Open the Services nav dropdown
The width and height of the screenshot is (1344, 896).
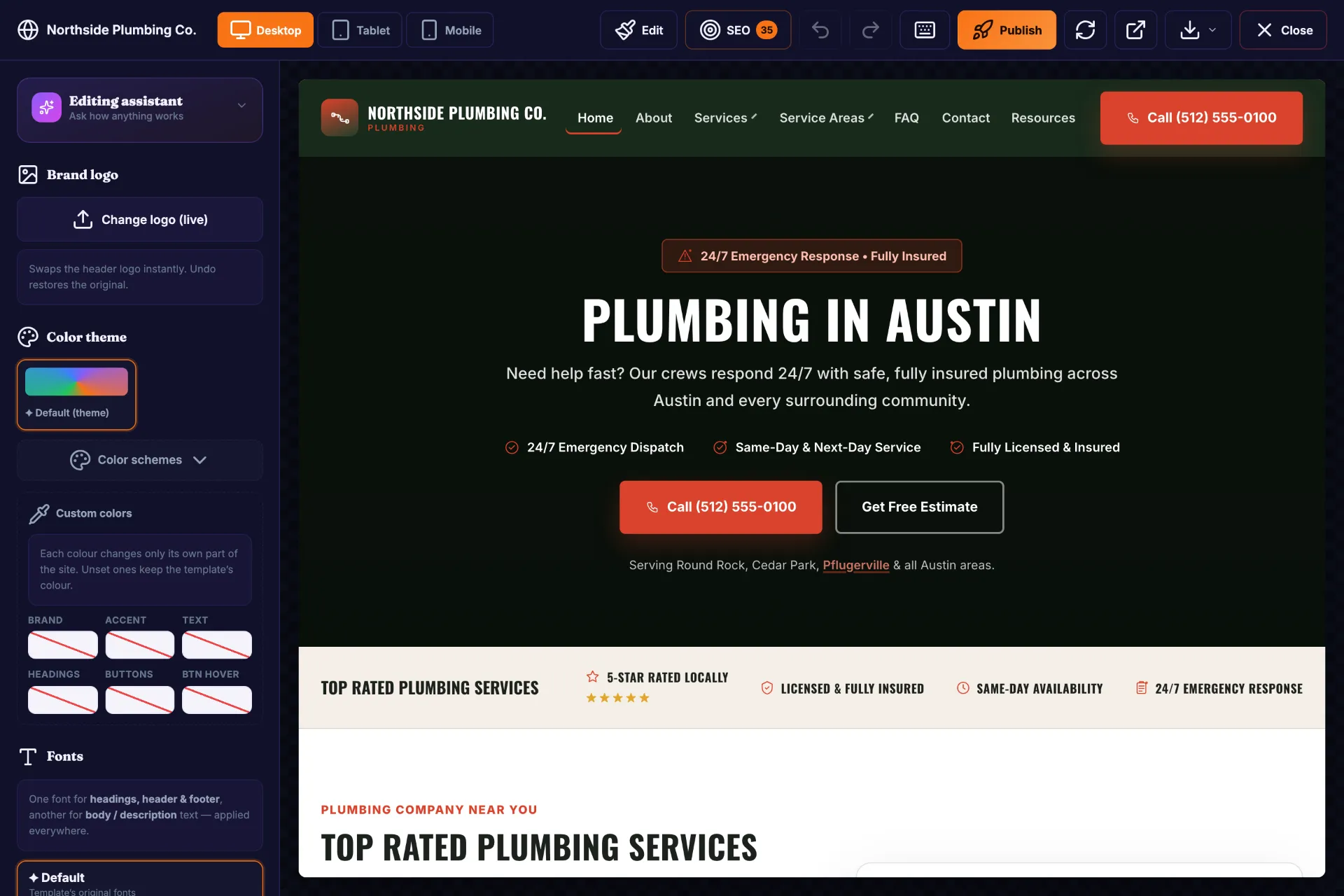[725, 118]
